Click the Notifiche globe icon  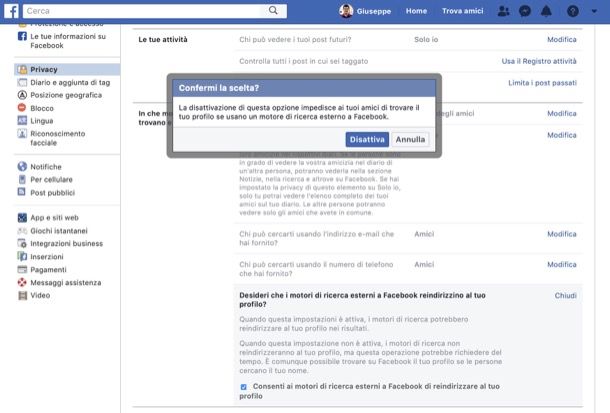pos(22,166)
